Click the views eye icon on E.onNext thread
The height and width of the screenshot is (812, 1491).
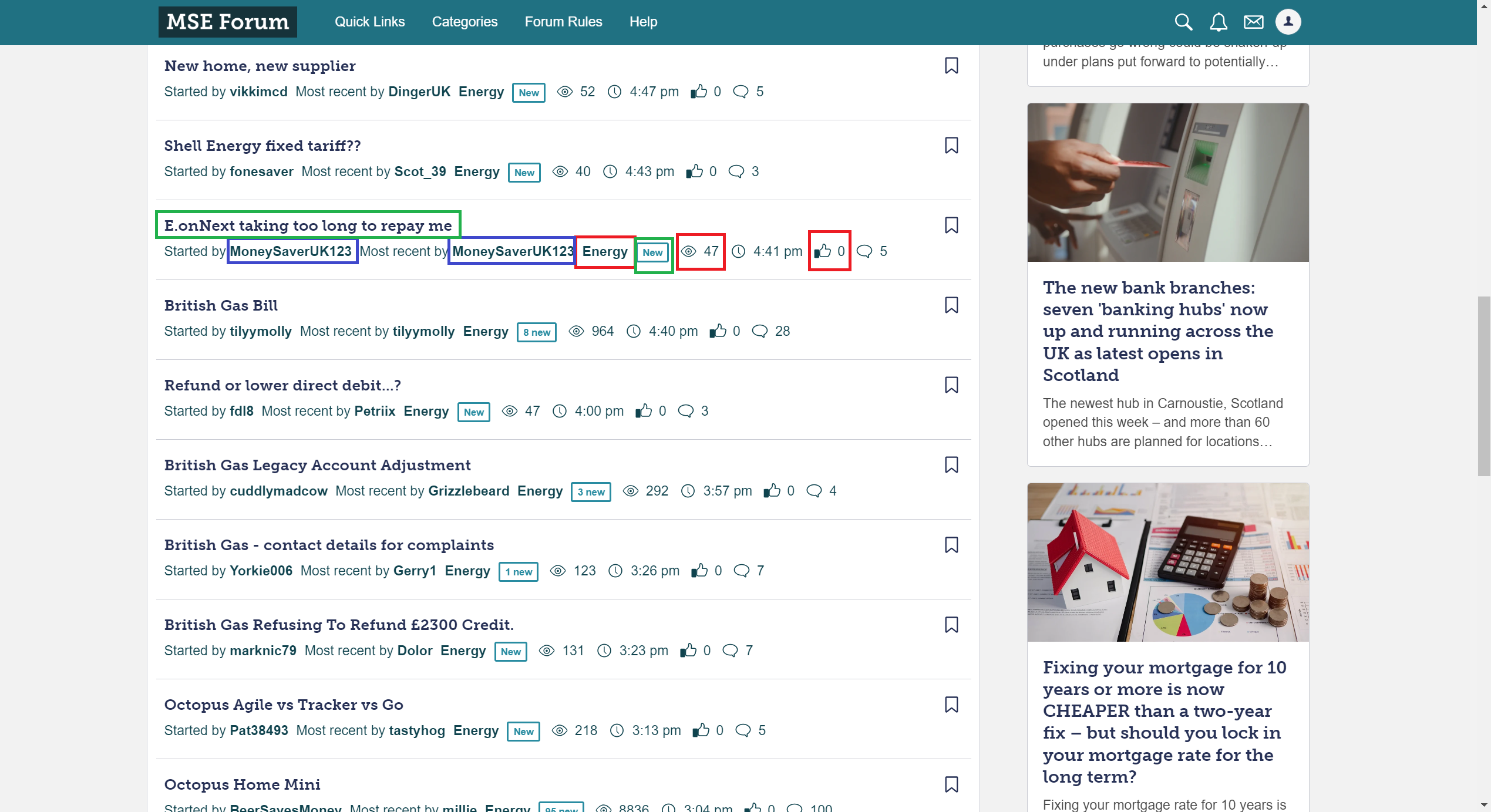click(x=688, y=251)
